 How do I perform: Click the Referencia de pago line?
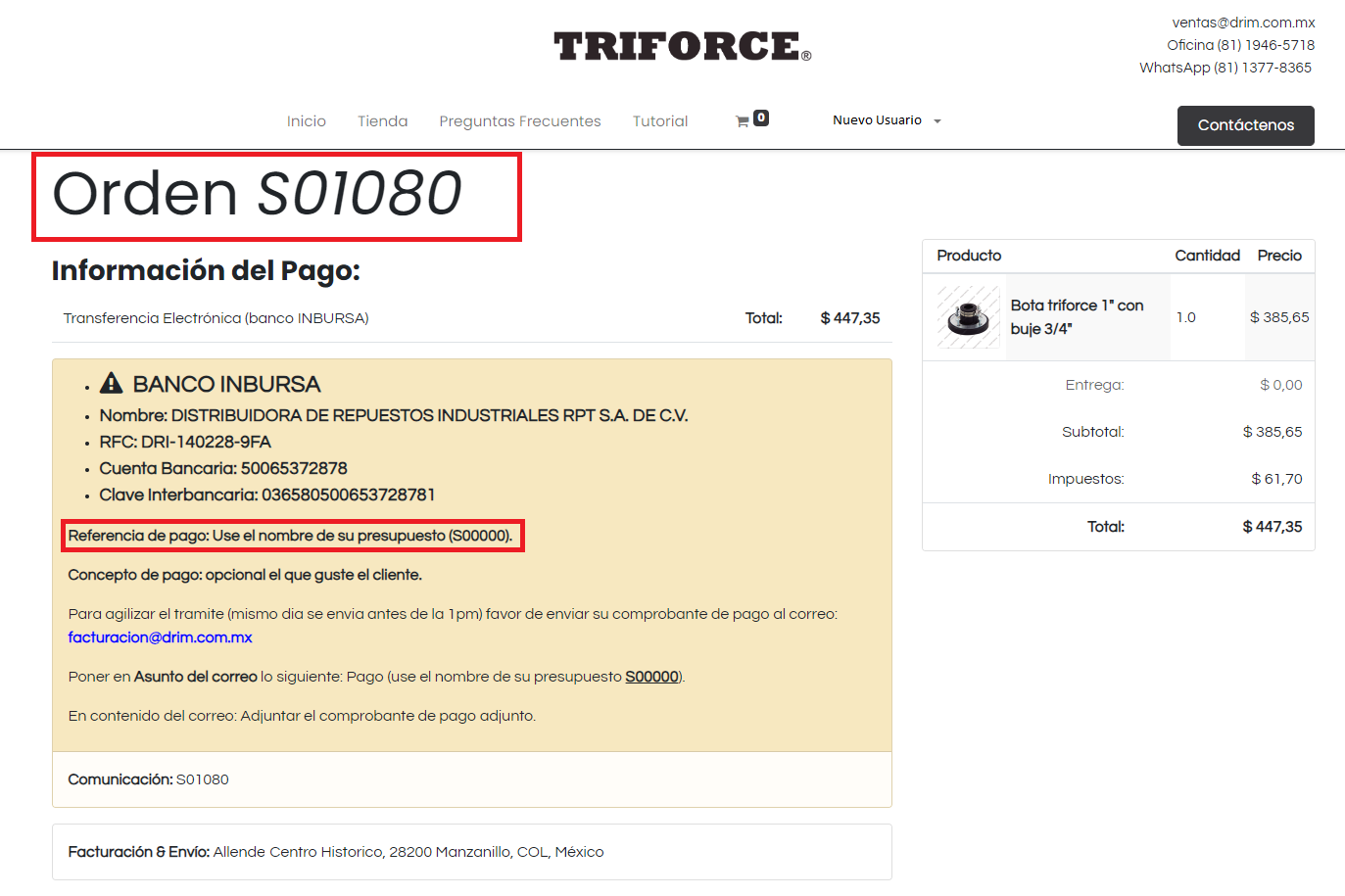(290, 536)
